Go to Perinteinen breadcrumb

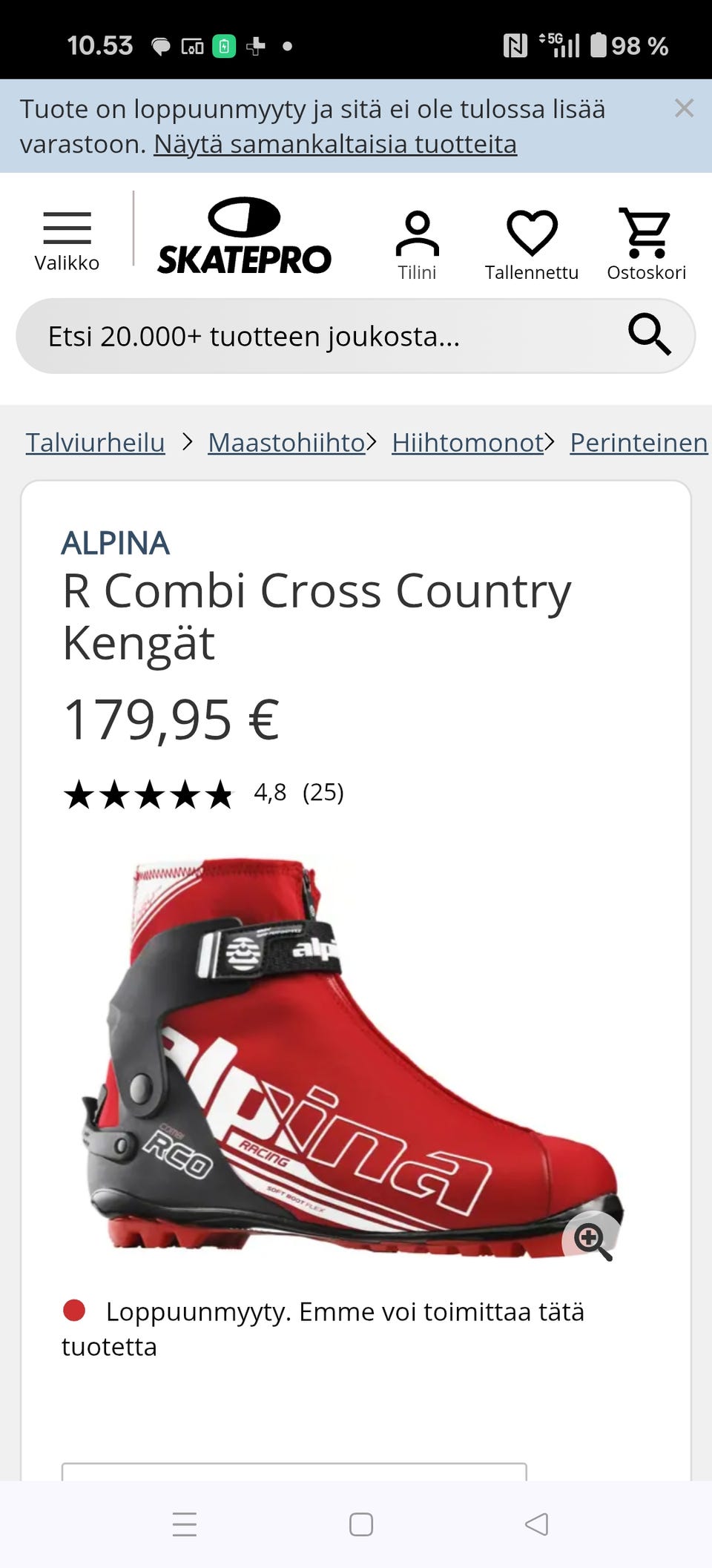[x=639, y=443]
